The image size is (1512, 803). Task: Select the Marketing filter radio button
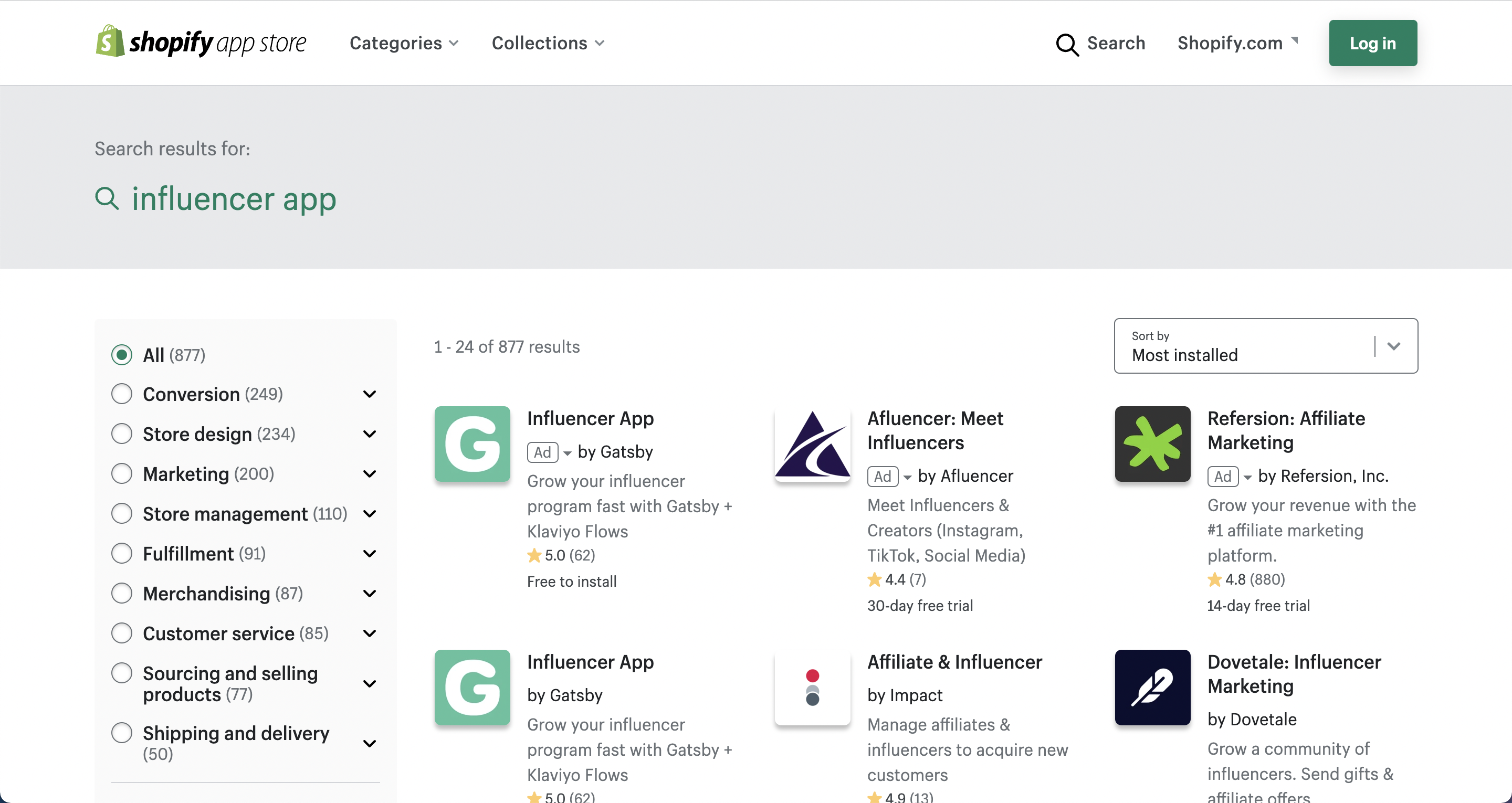(x=121, y=474)
